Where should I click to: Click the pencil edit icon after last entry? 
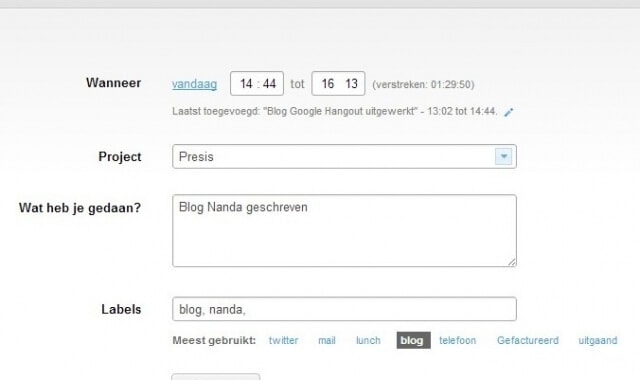(509, 112)
